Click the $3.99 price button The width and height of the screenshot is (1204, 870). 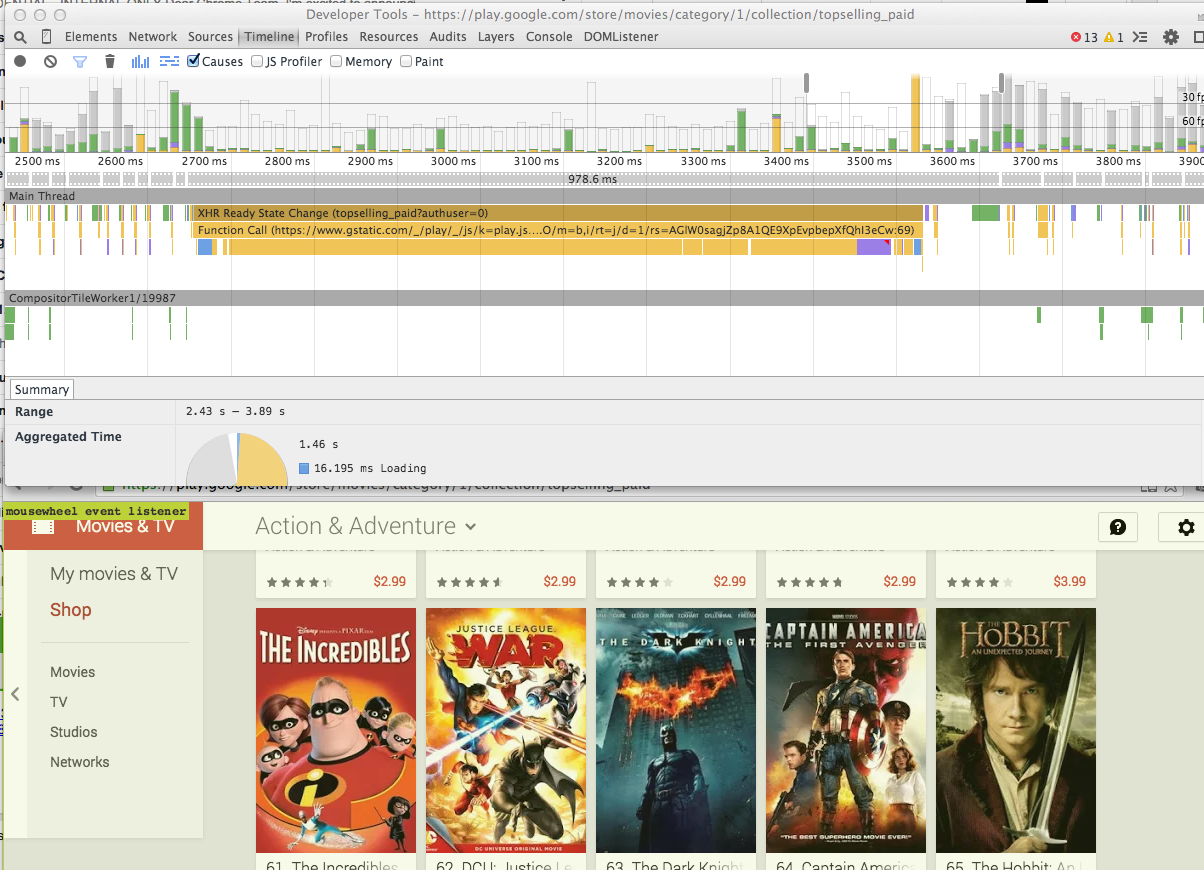1069,581
